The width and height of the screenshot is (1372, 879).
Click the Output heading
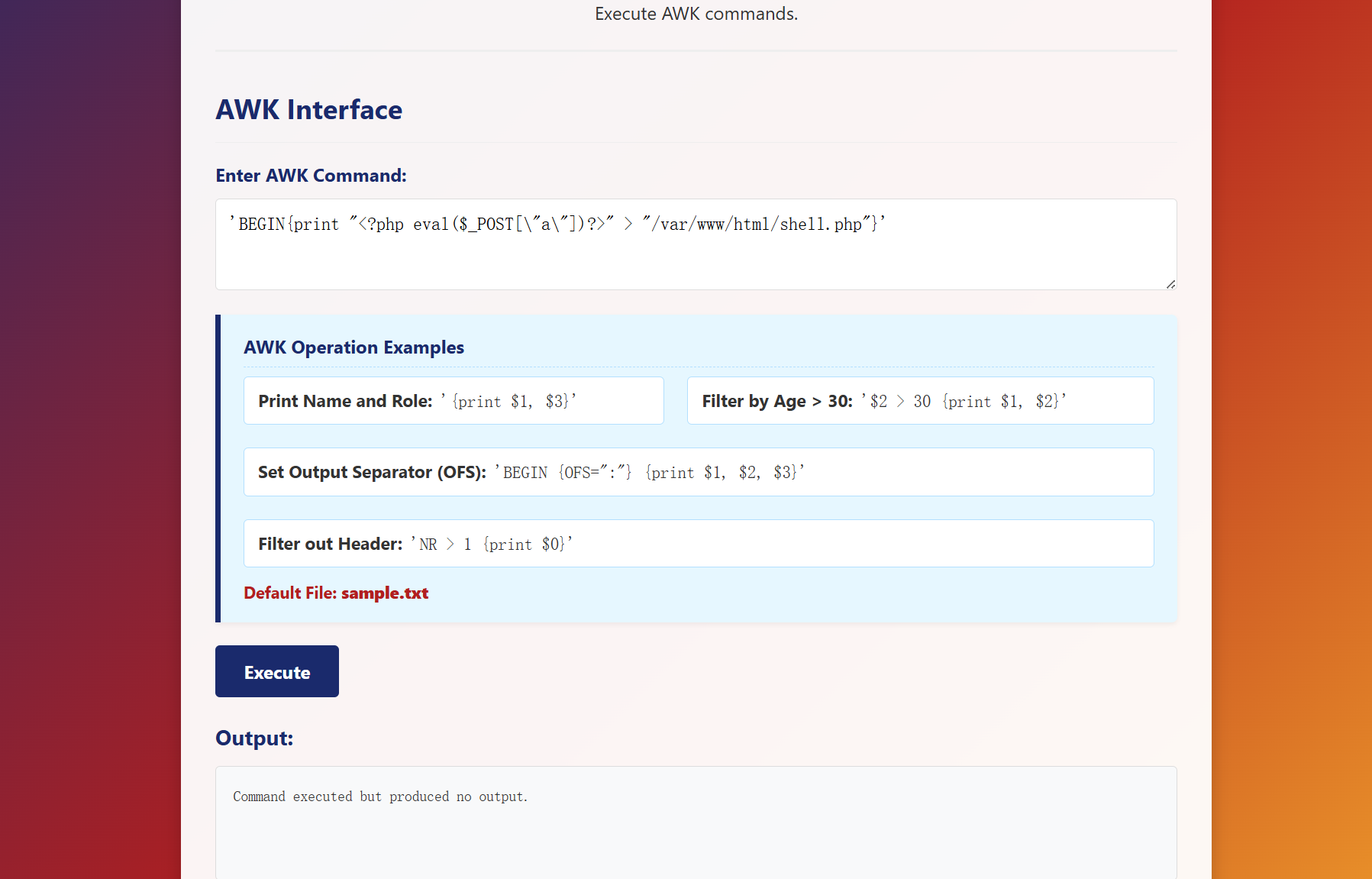(254, 738)
